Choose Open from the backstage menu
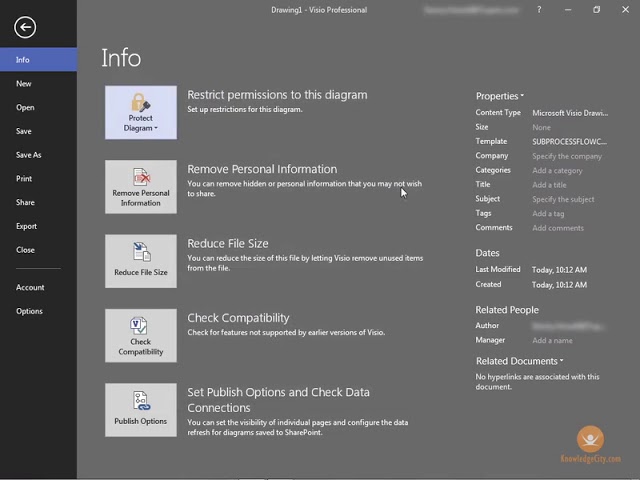 38,107
